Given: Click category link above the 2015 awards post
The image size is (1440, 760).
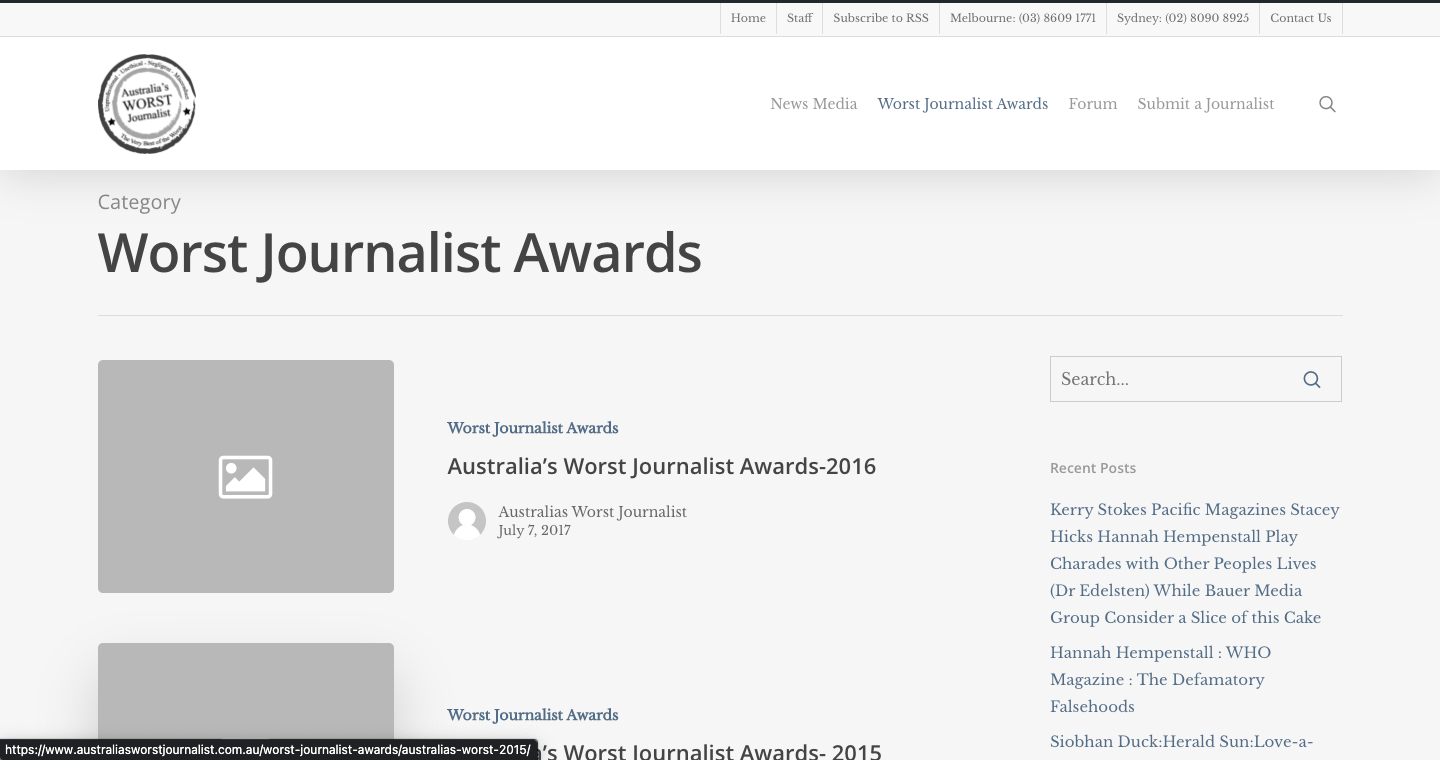Looking at the screenshot, I should [533, 715].
